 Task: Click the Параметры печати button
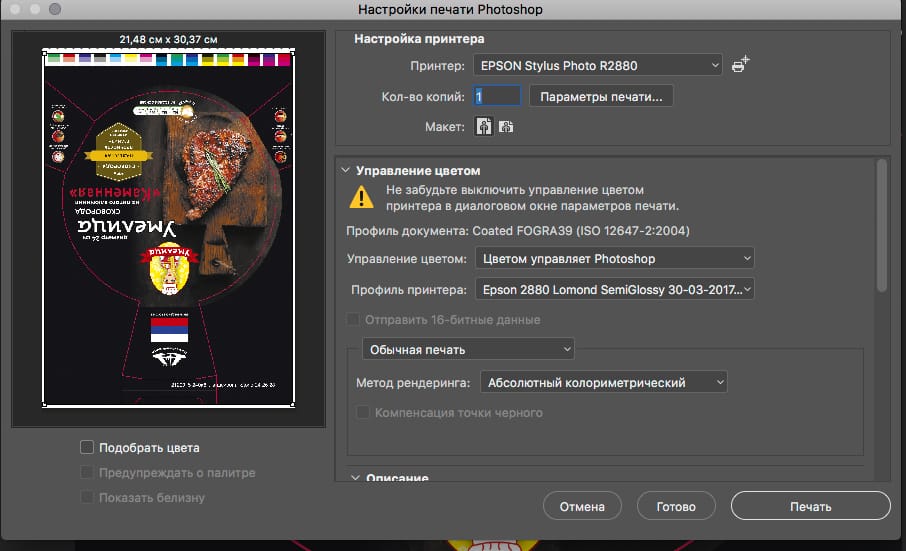pyautogui.click(x=601, y=96)
